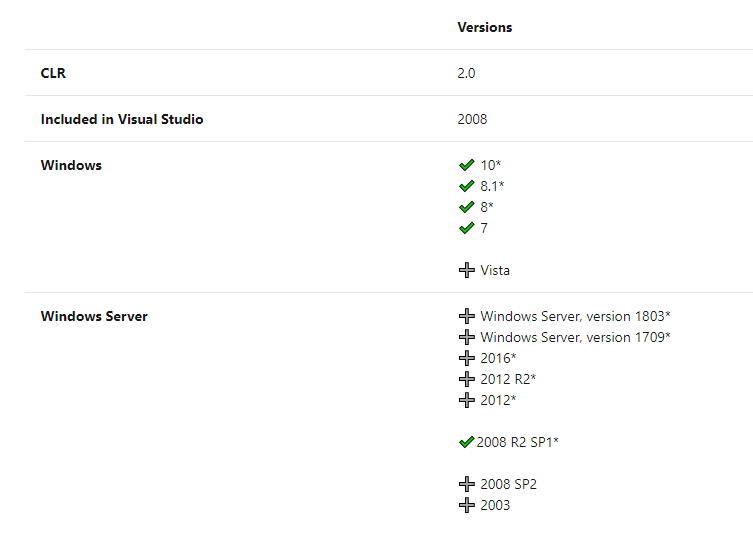
Task: Select the CLR version 2.0 value
Action: pos(466,73)
